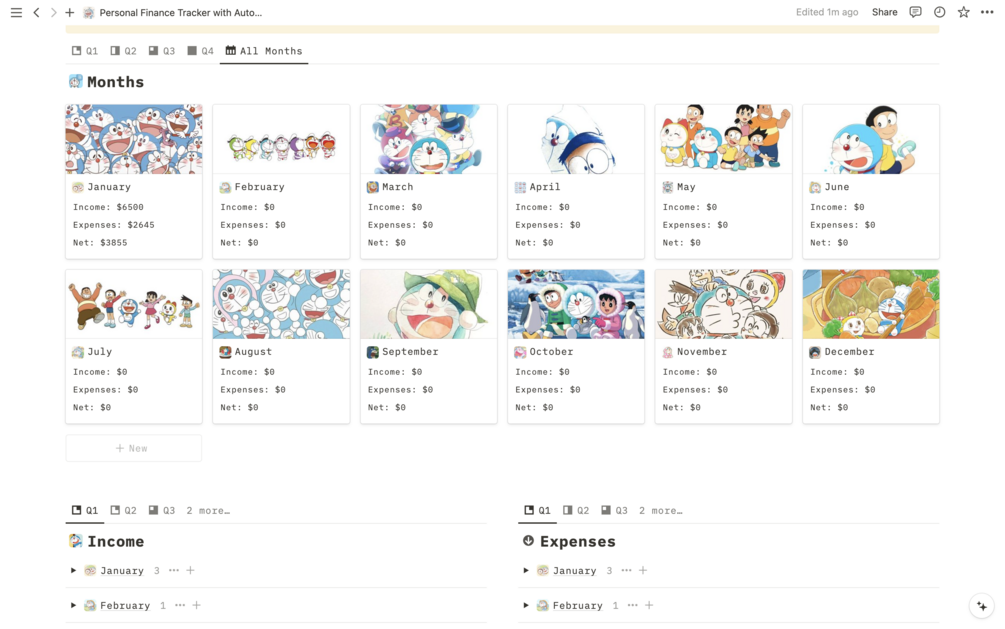Click January's "Expenses: $2645" value
Viewport: 1005px width, 629px height.
click(x=113, y=225)
